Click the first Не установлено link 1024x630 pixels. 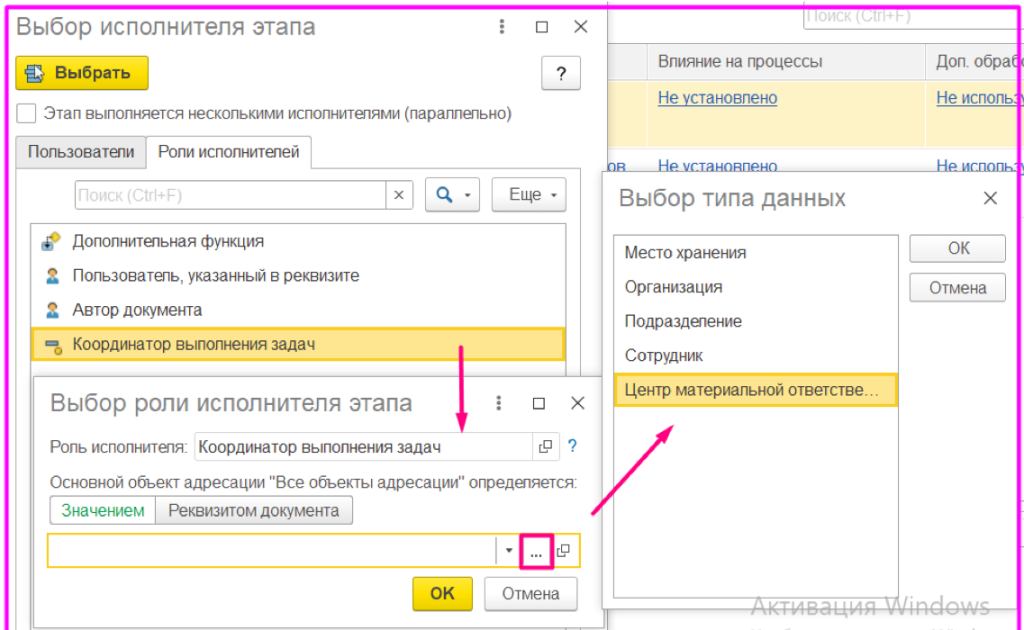(717, 98)
